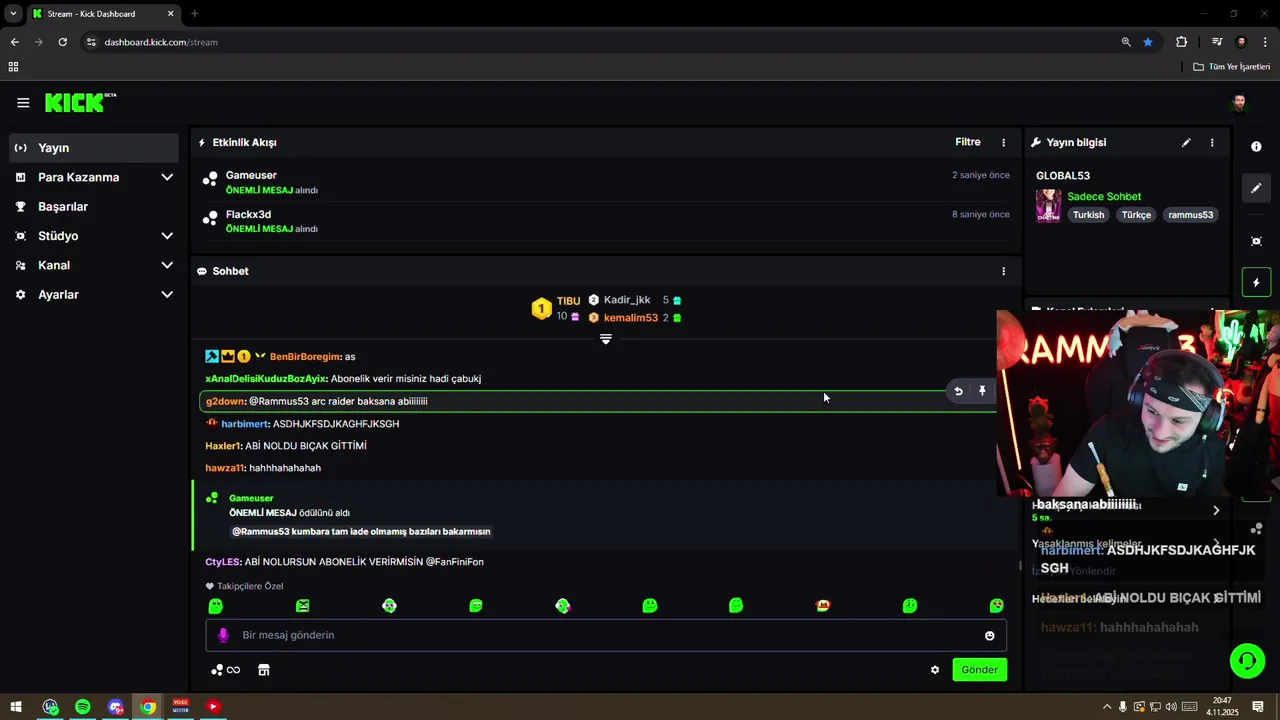Click the info icon in right sidebar
Image resolution: width=1280 pixels, height=720 pixels.
pos(1256,146)
